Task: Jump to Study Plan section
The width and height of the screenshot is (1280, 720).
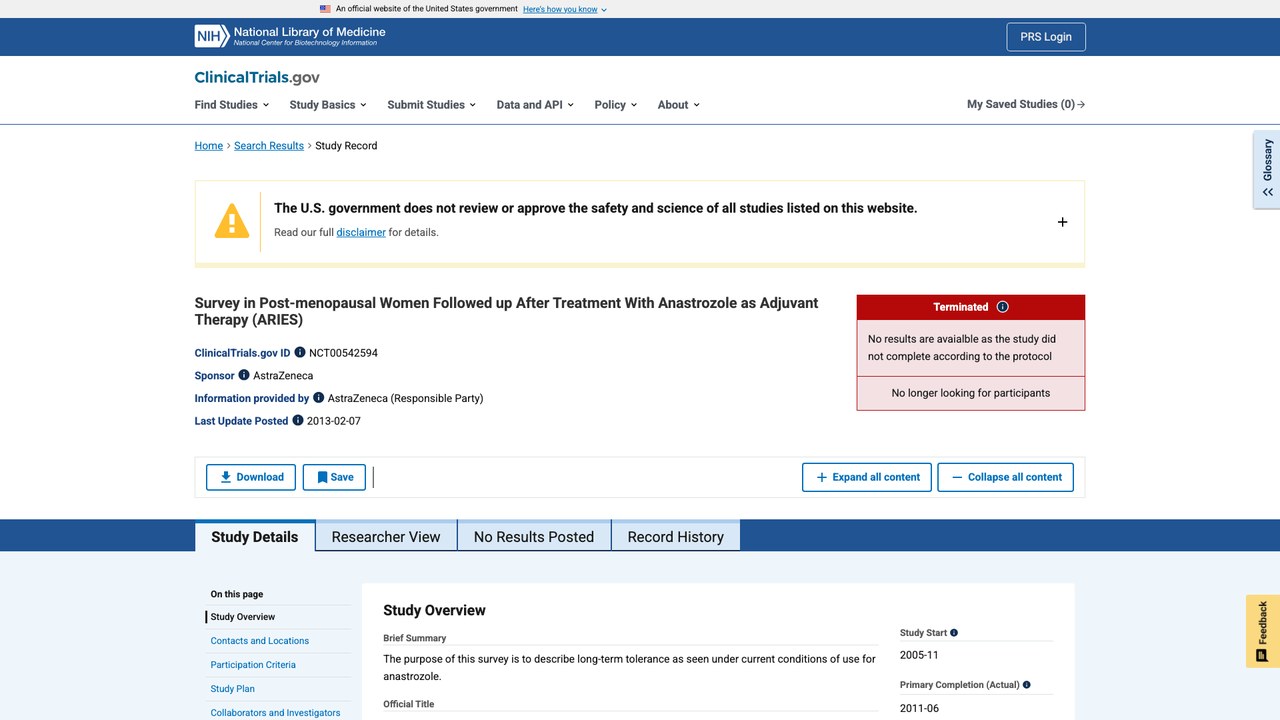Action: [x=233, y=689]
